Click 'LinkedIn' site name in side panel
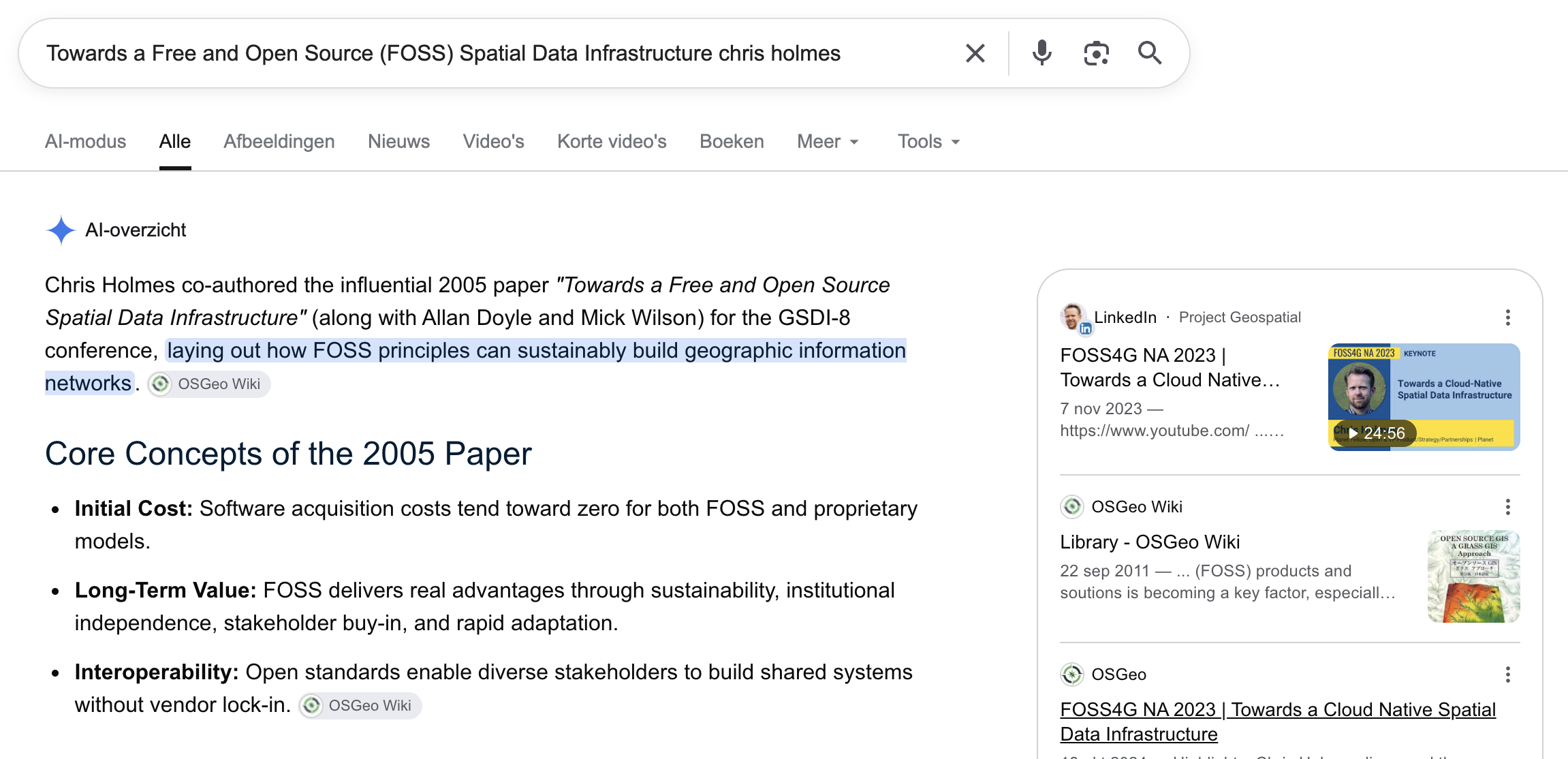The height and width of the screenshot is (759, 1568). 1125,317
